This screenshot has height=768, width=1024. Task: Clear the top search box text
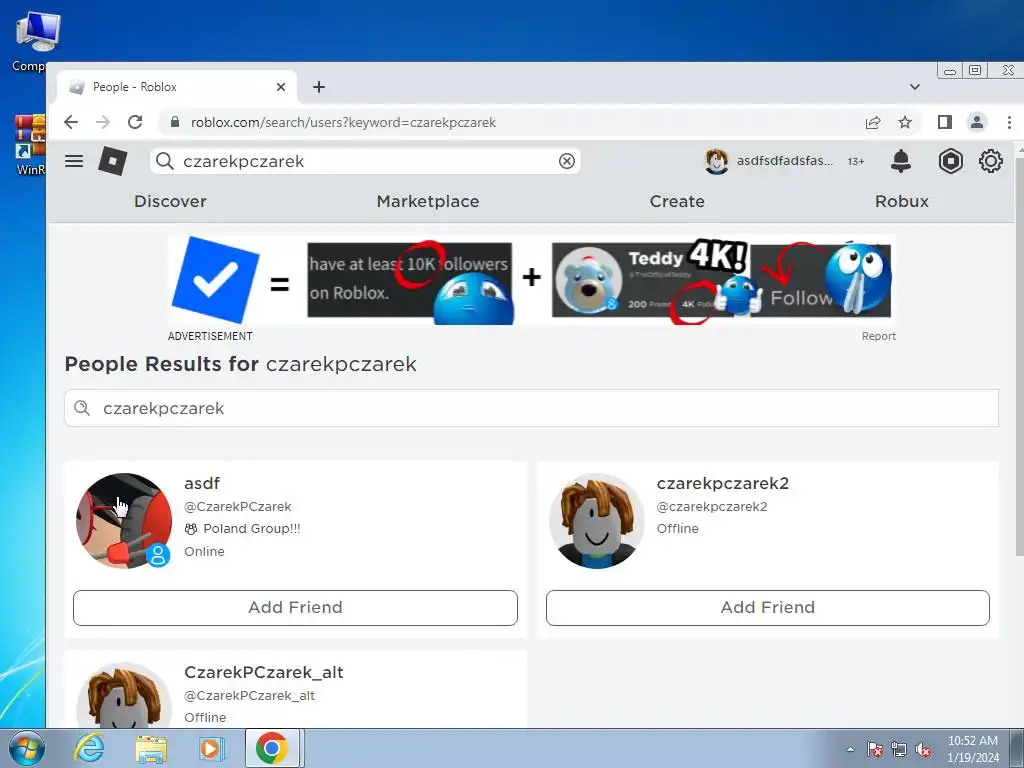567,161
